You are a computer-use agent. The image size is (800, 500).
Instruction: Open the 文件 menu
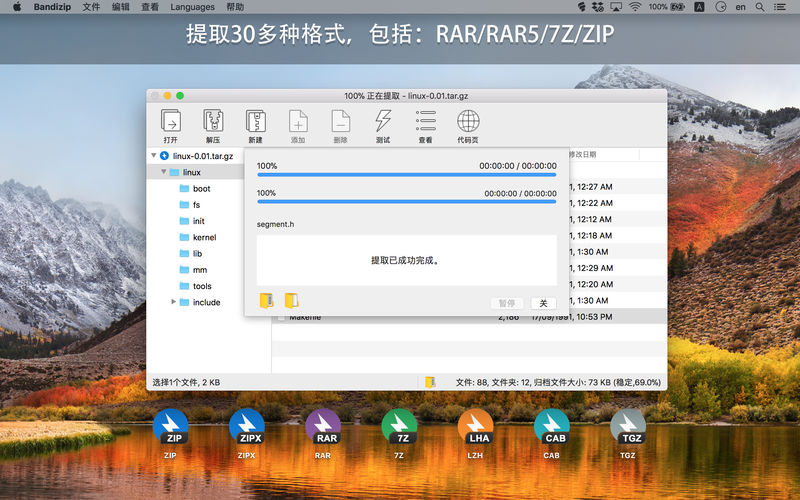(x=91, y=7)
